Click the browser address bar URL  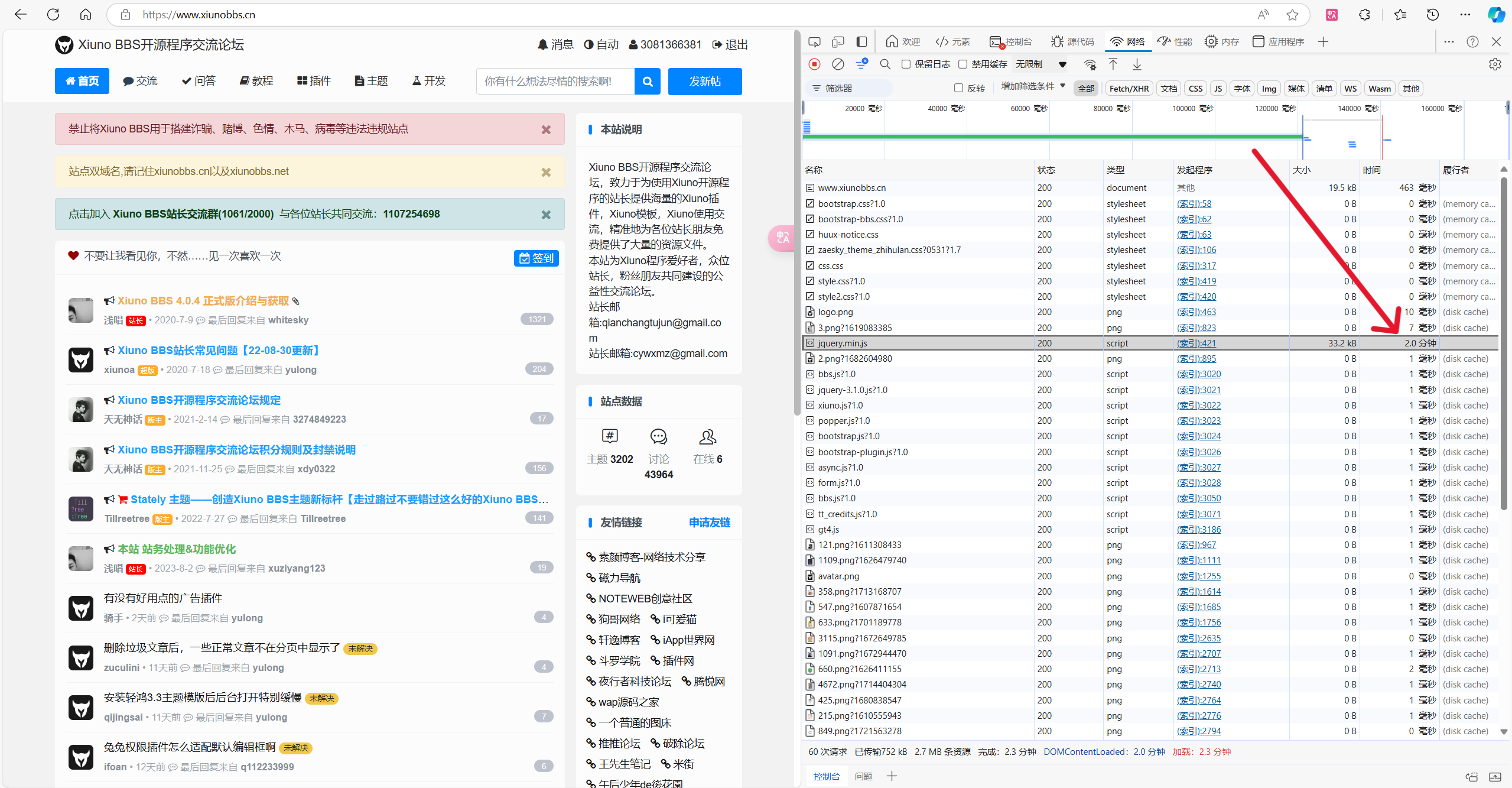coord(199,15)
